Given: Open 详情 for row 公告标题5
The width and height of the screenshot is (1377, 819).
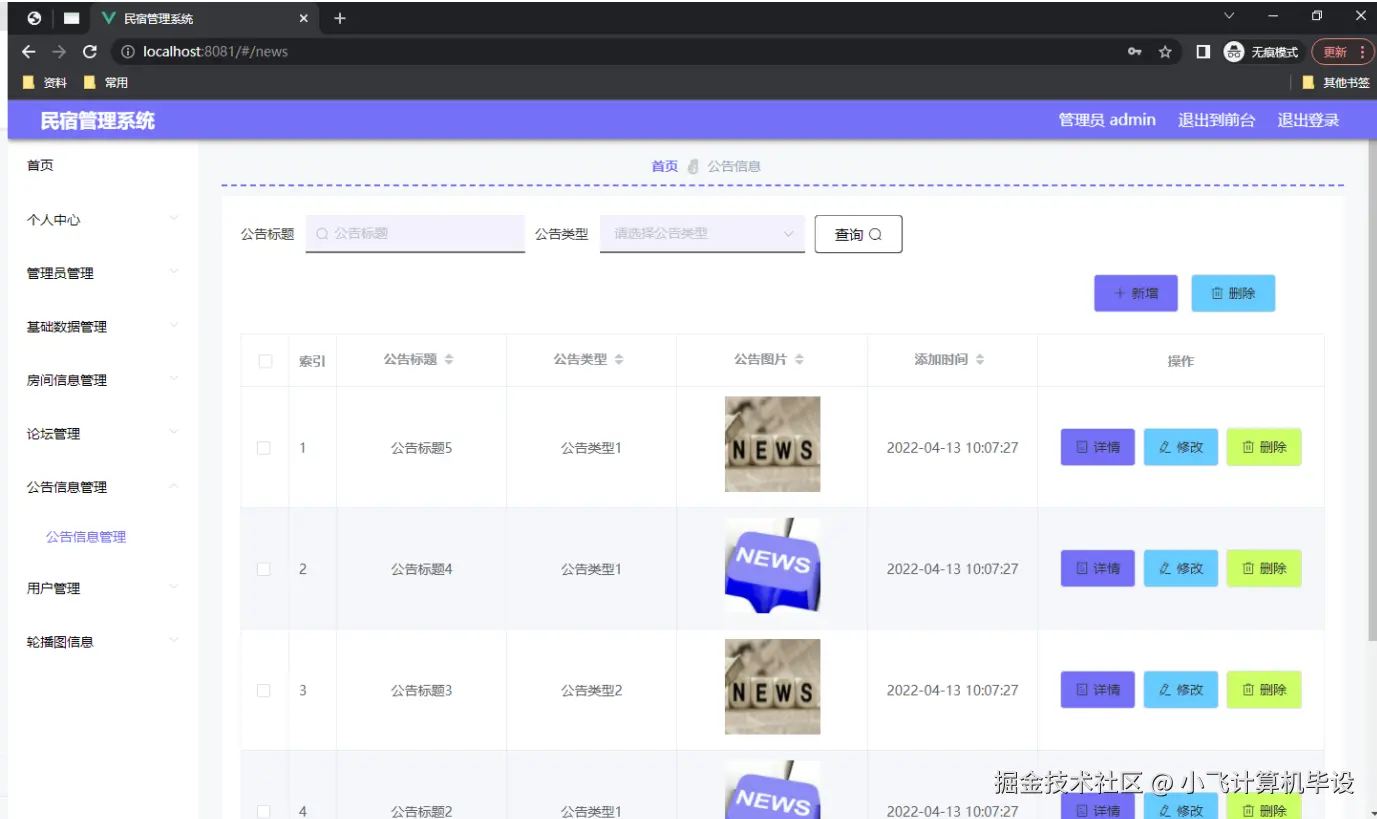Looking at the screenshot, I should 1097,447.
